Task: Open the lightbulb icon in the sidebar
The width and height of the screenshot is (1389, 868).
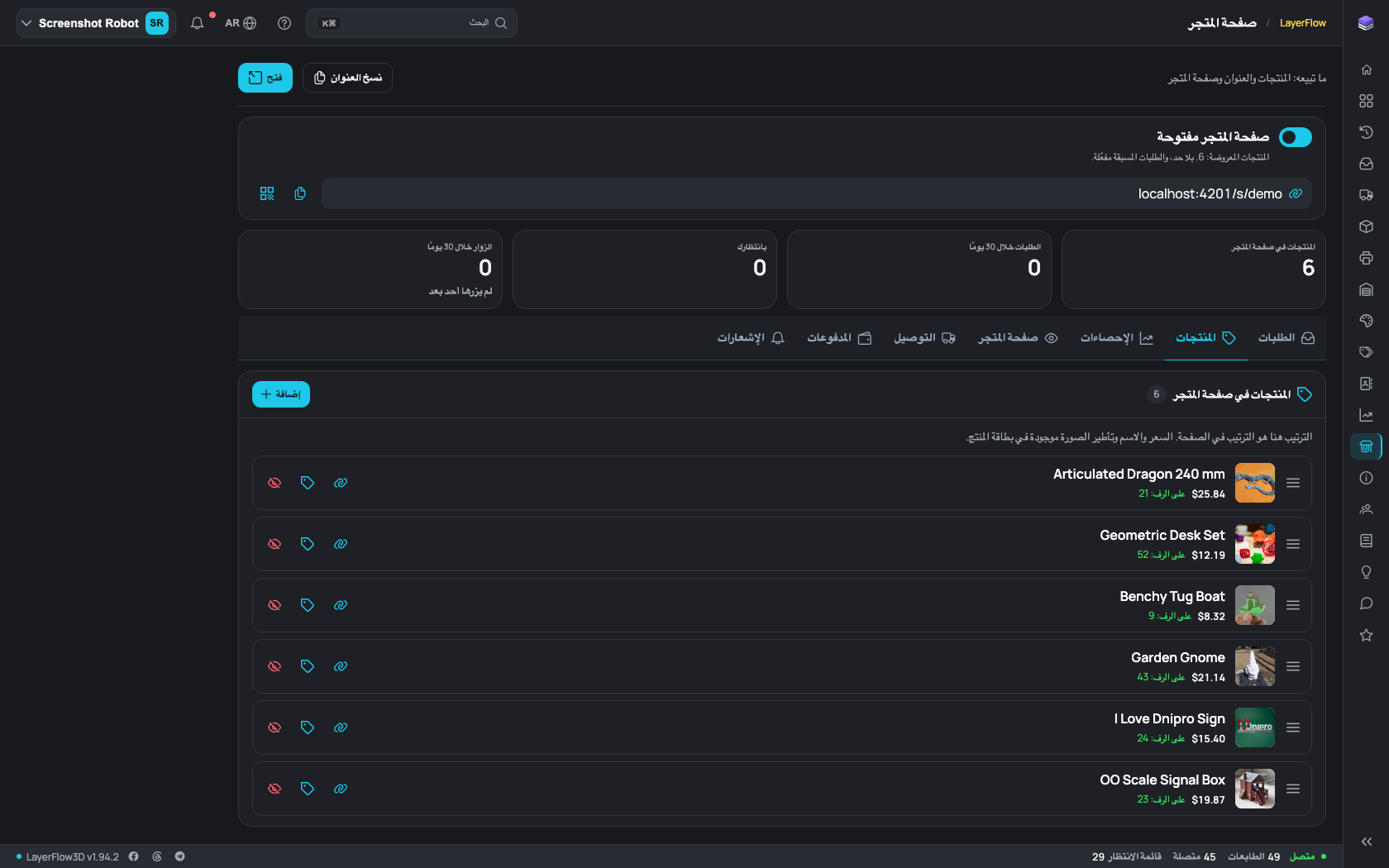Action: pyautogui.click(x=1366, y=572)
